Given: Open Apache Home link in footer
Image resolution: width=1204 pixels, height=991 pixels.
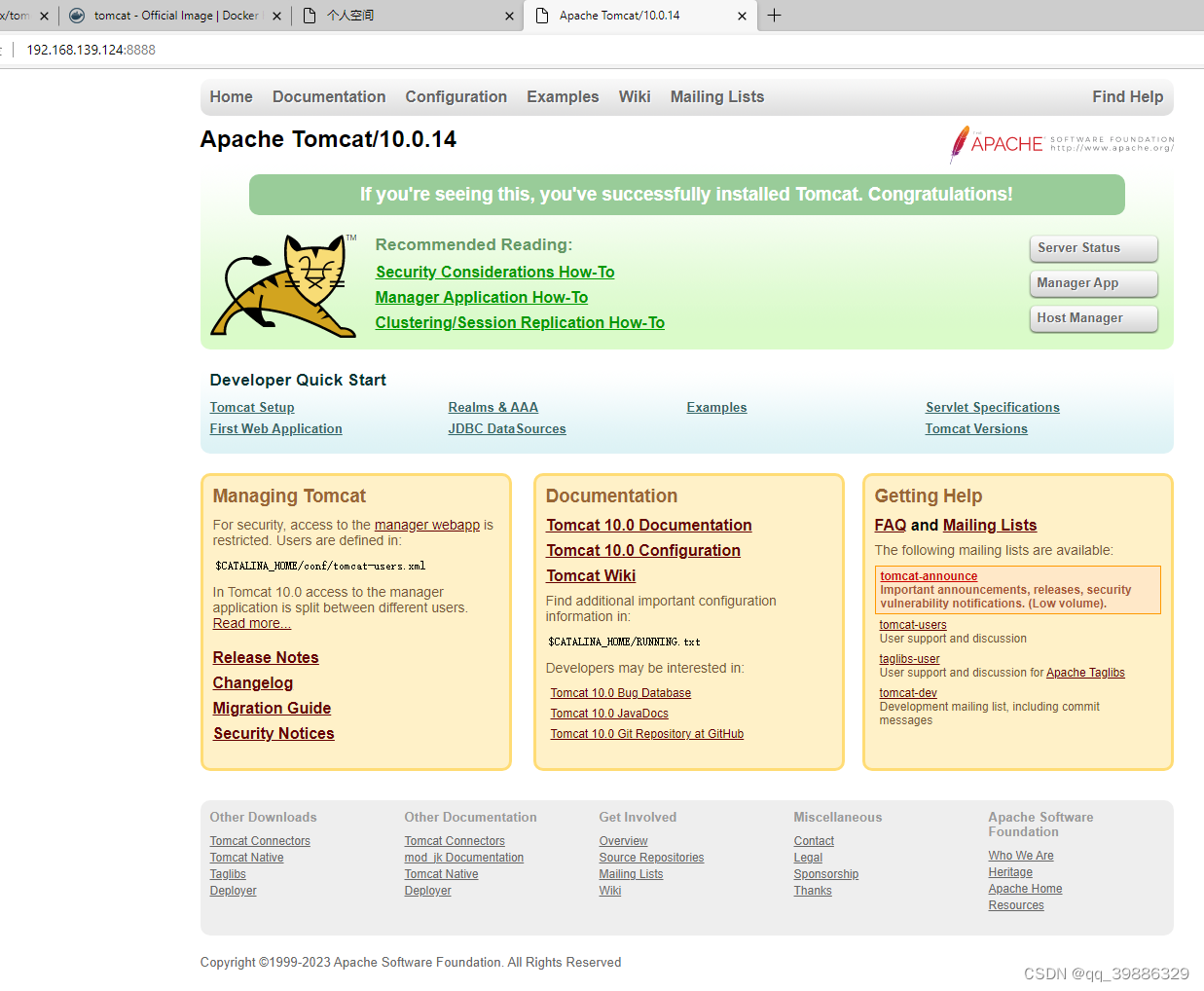Looking at the screenshot, I should tap(1026, 889).
